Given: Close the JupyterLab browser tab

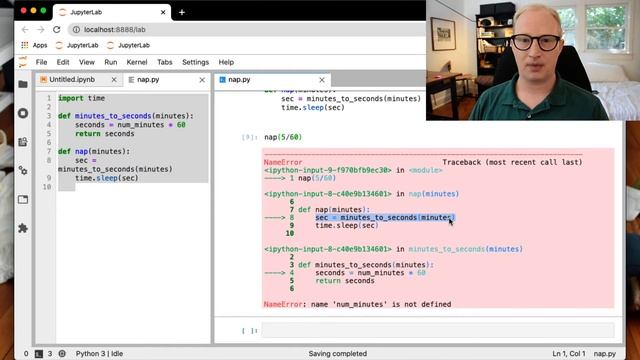Looking at the screenshot, I should coord(163,13).
